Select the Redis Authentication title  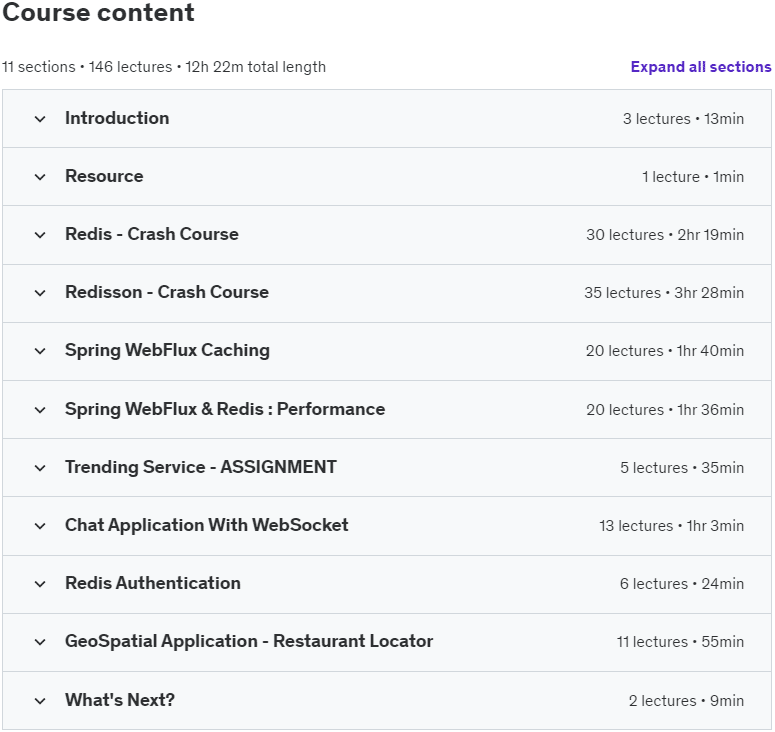153,583
